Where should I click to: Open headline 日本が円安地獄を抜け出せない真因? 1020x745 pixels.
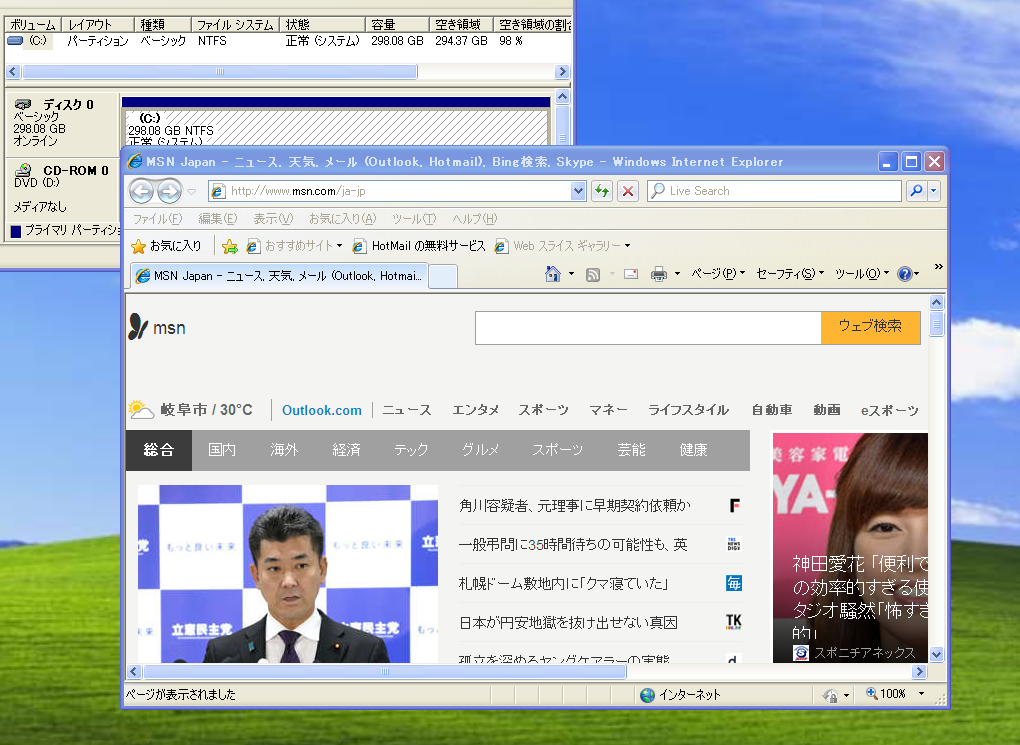click(x=569, y=623)
